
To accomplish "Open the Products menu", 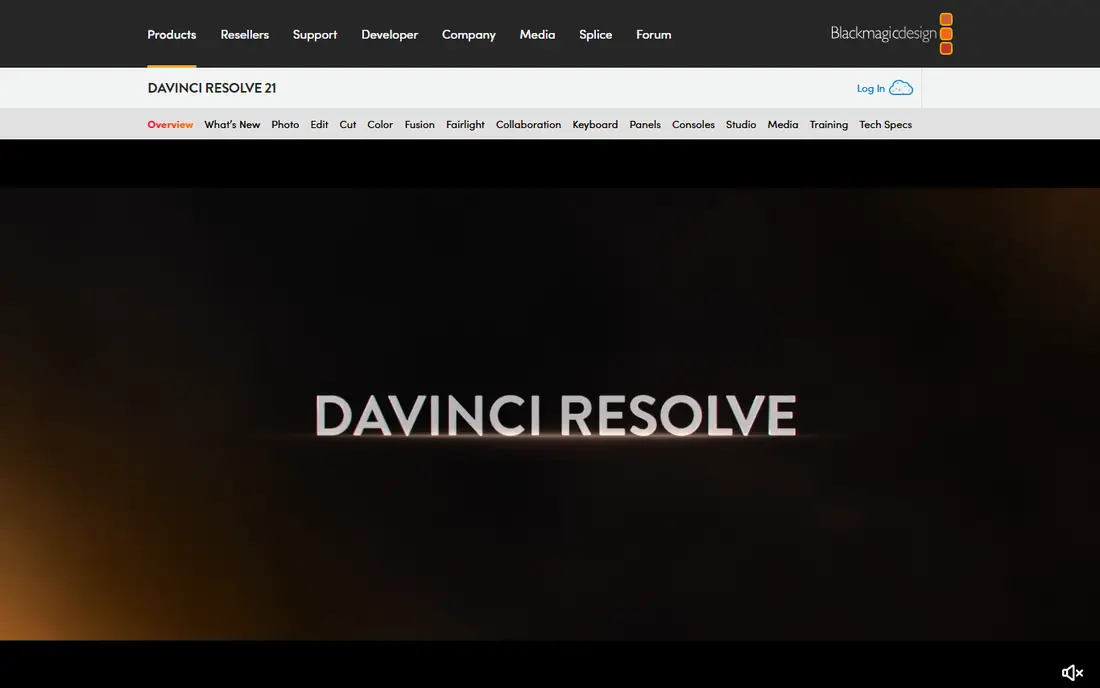I will coord(172,34).
